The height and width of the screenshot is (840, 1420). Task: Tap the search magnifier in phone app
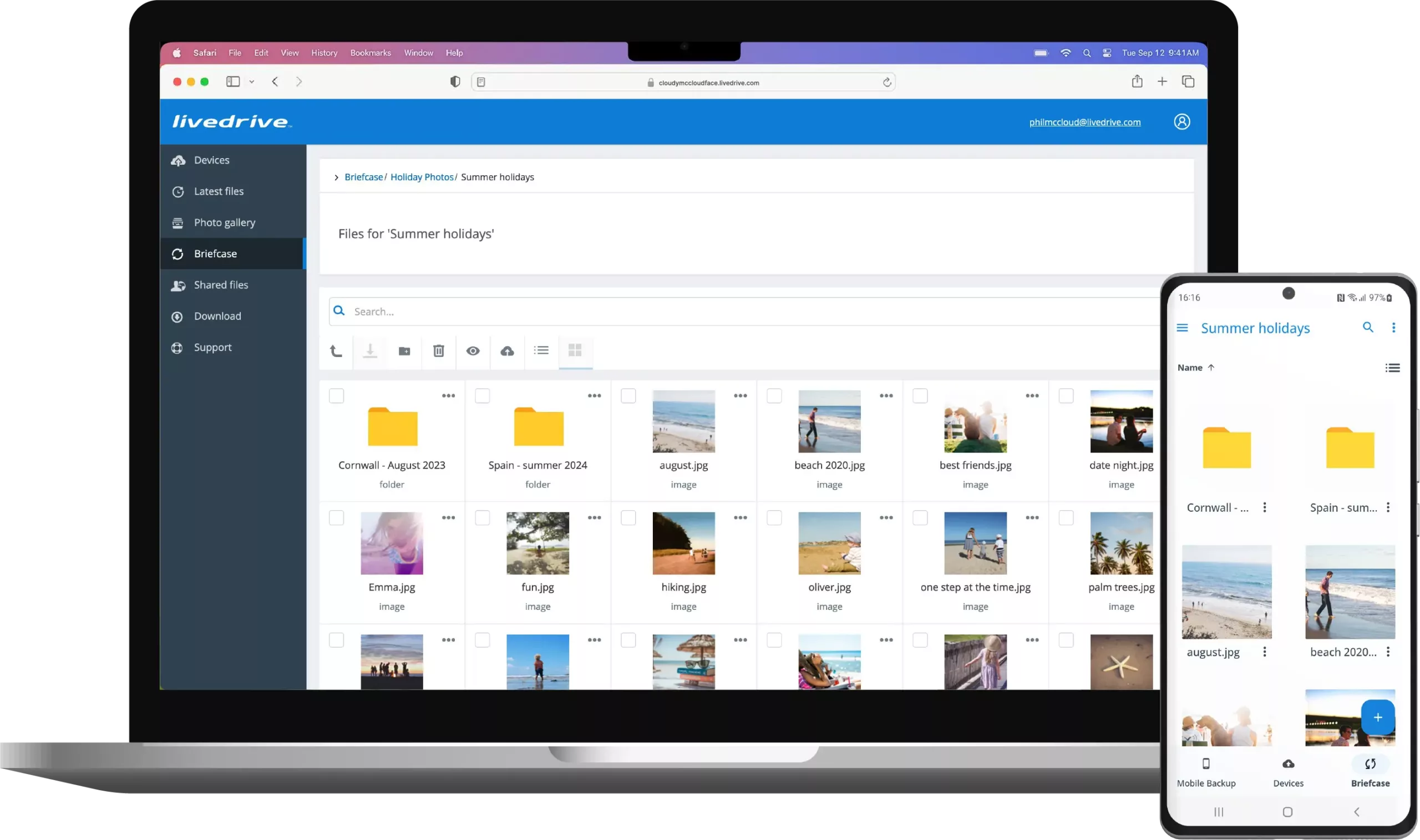tap(1367, 327)
